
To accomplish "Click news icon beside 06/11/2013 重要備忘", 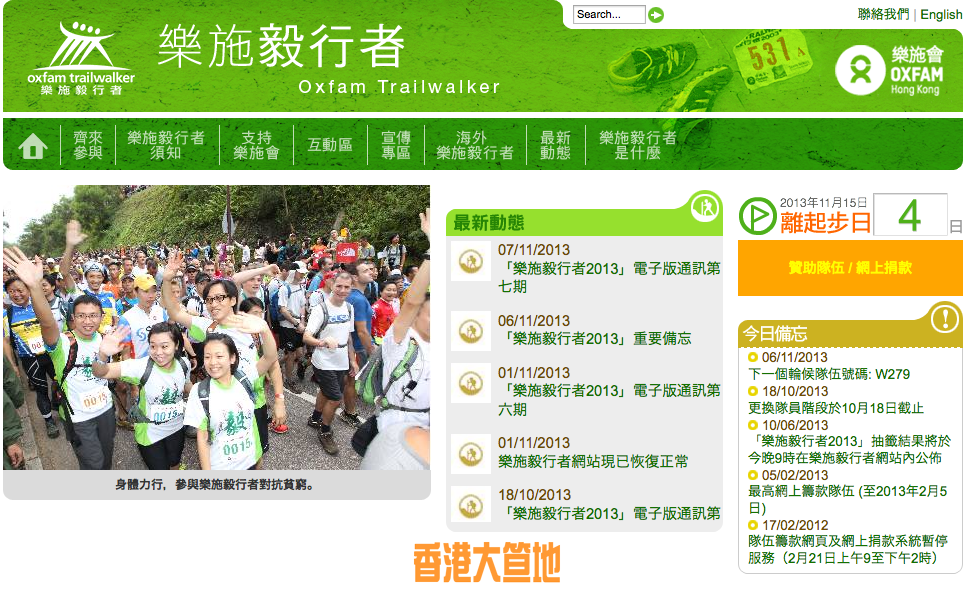I will point(471,331).
